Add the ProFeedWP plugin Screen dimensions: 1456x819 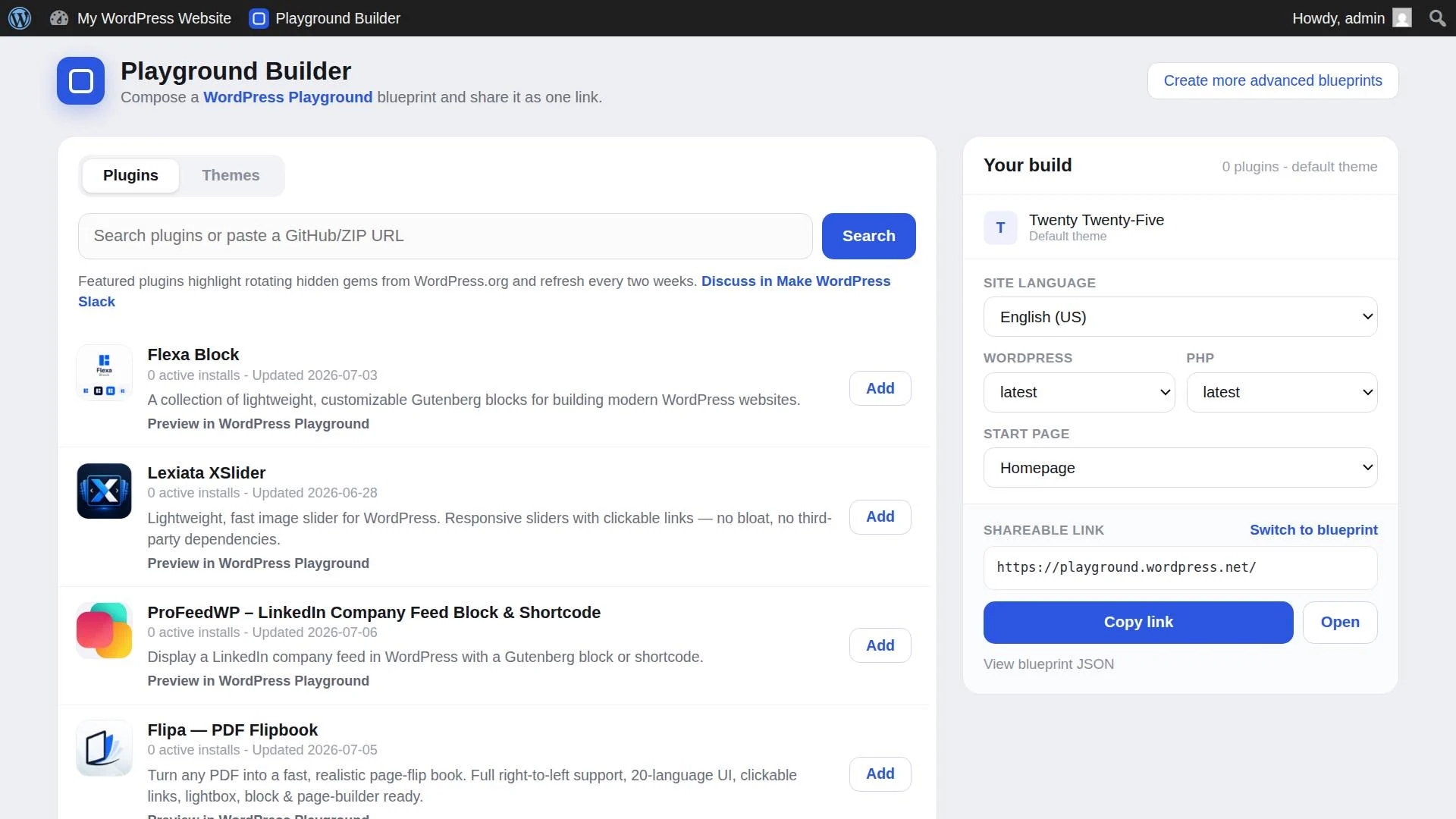click(880, 645)
